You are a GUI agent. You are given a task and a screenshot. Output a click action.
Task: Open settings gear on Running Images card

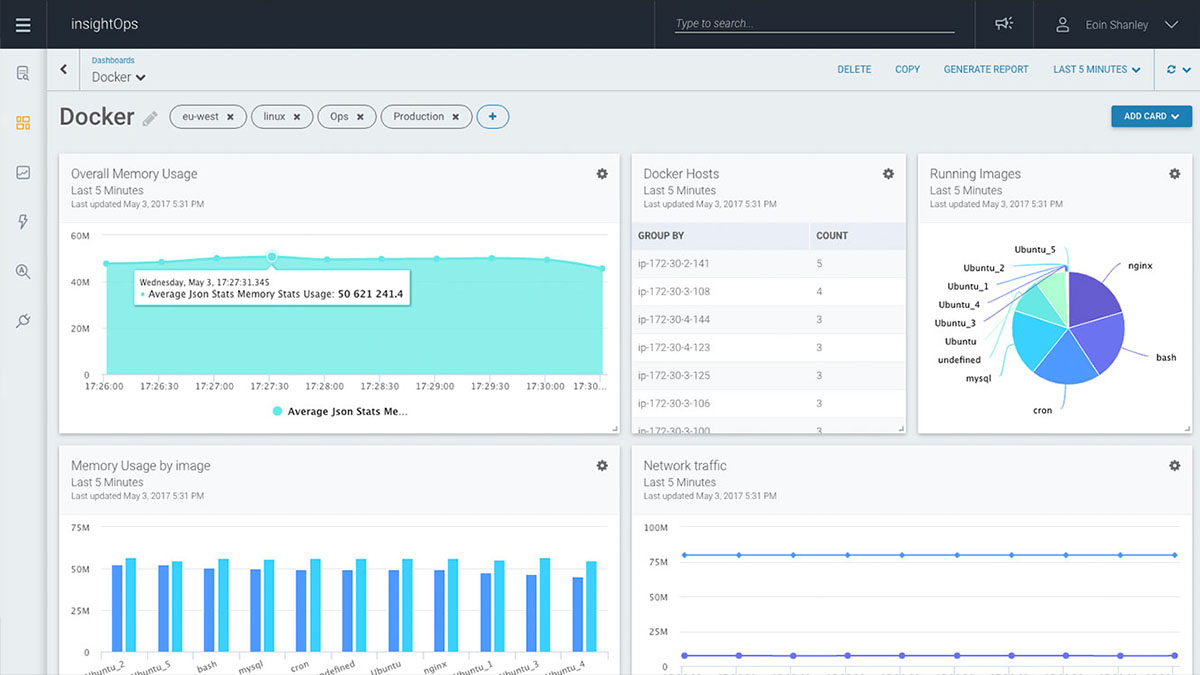[1174, 174]
